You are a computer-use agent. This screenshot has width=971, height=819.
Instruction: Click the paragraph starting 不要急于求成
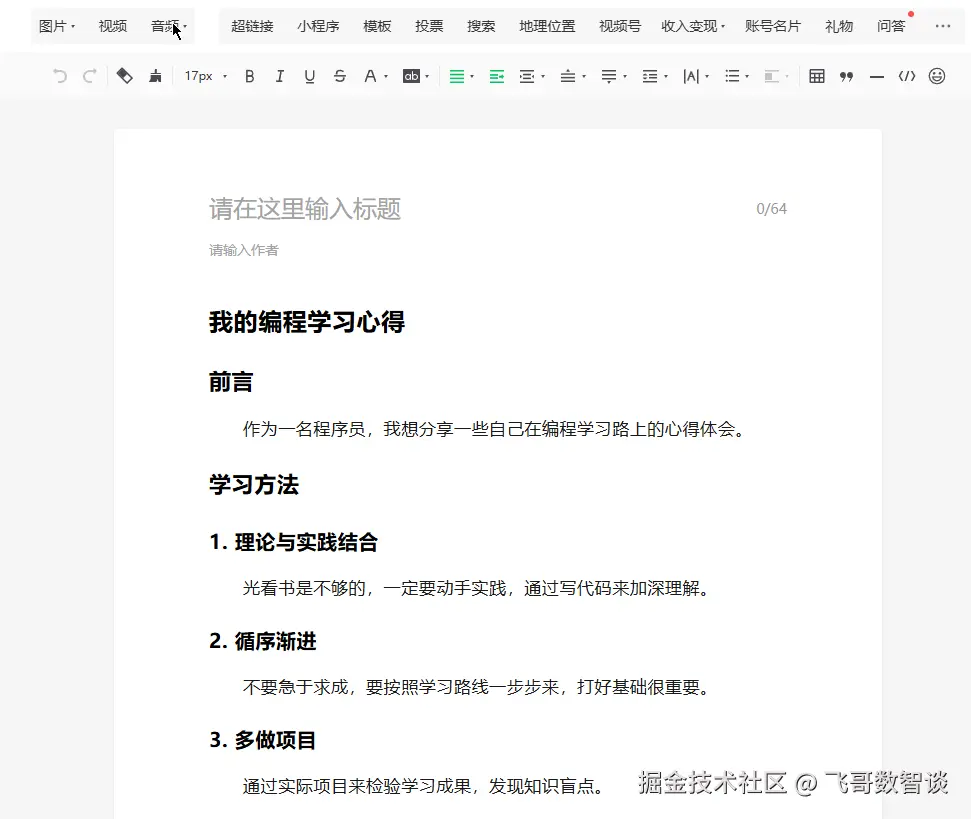coord(479,687)
